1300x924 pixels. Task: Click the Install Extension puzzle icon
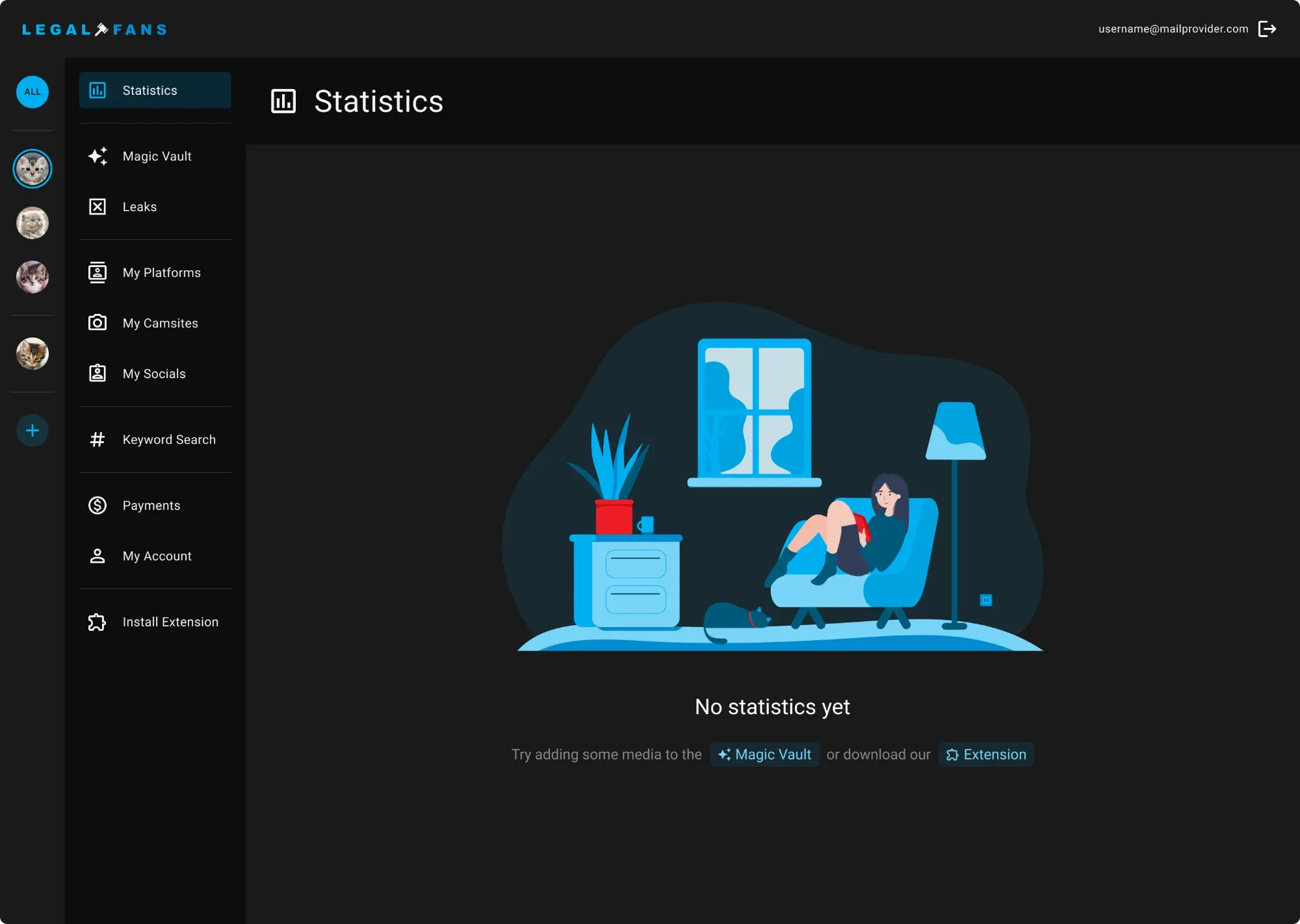pos(97,622)
